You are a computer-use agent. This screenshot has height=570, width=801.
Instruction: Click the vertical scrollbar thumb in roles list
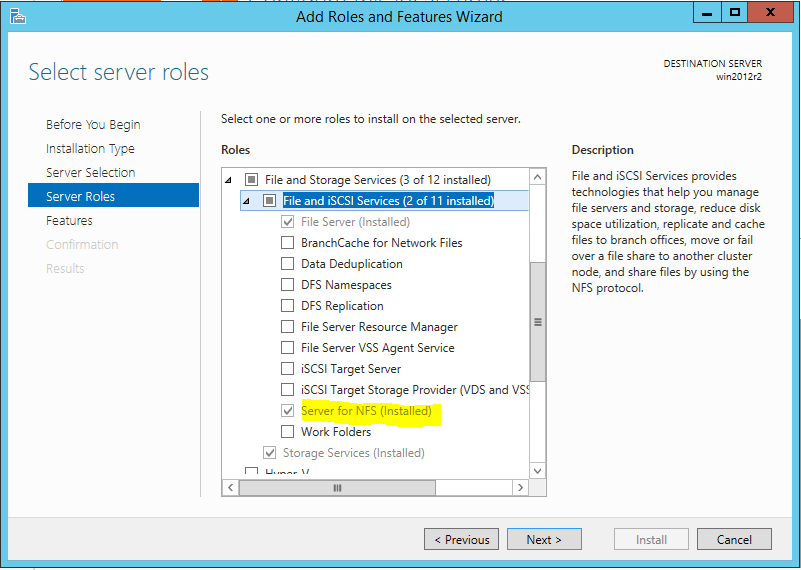tap(537, 321)
